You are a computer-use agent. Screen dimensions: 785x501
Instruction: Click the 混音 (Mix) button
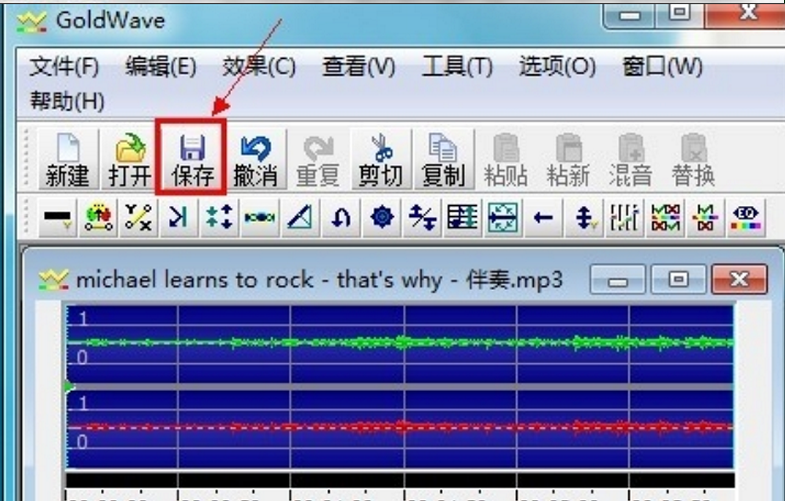[631, 159]
